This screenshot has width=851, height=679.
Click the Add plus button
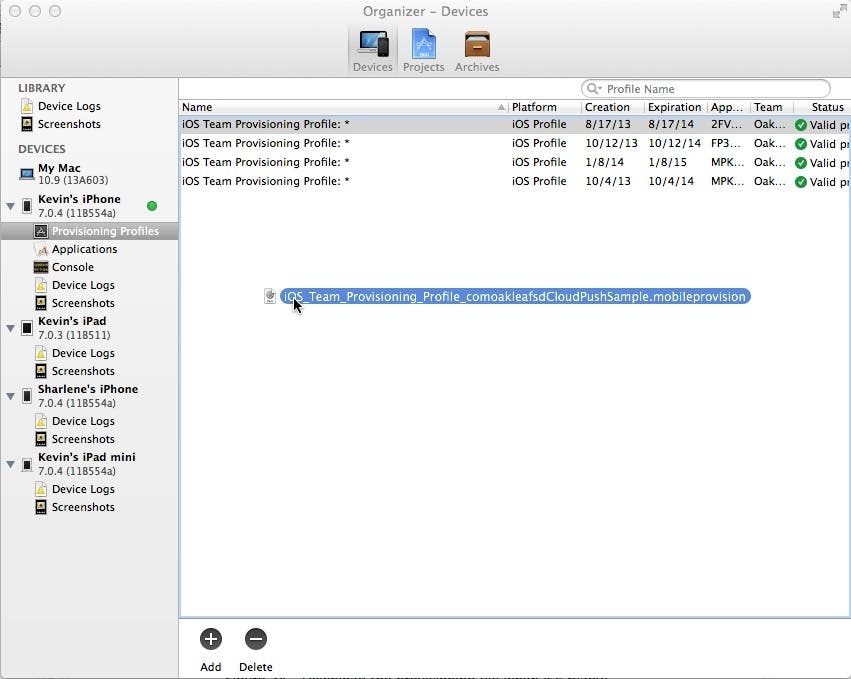click(210, 639)
